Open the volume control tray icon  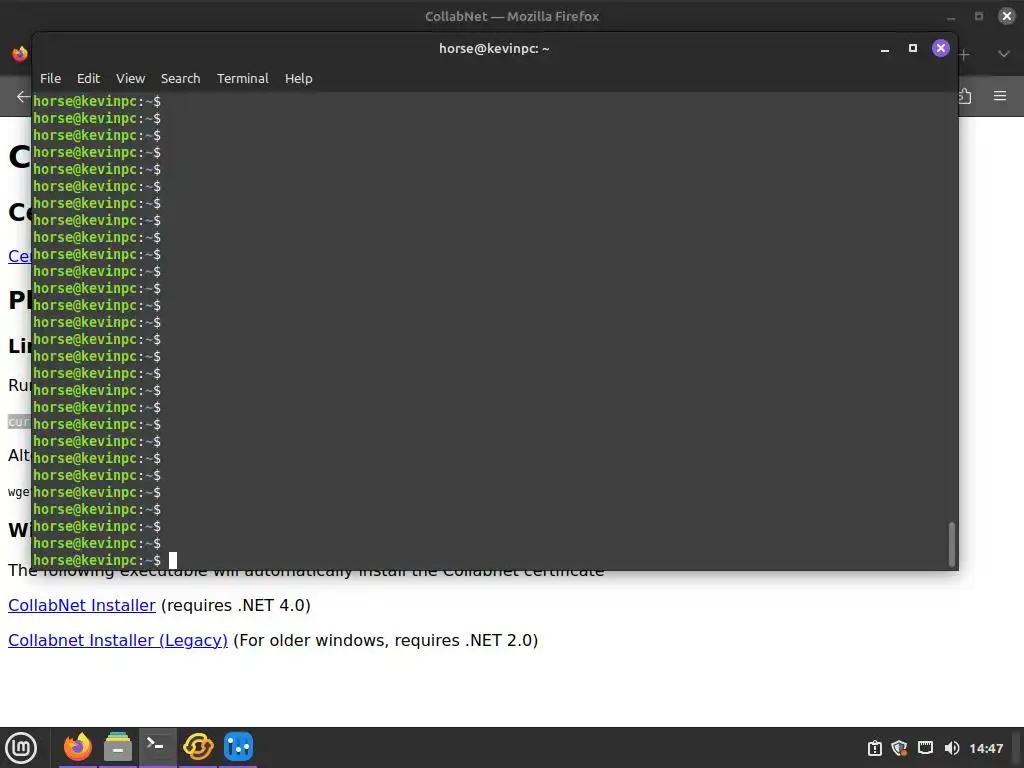[952, 748]
